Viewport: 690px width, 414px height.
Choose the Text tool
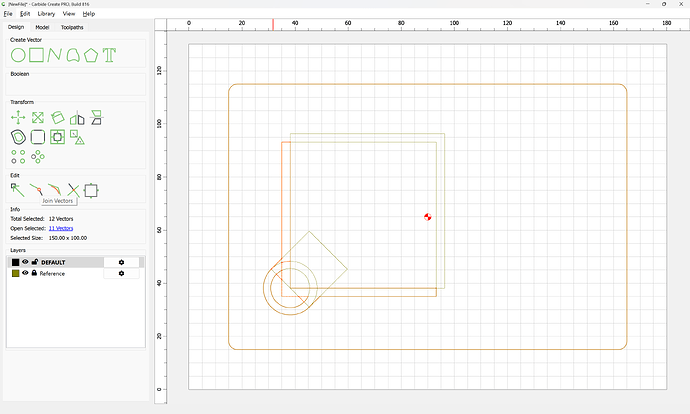pyautogui.click(x=109, y=55)
